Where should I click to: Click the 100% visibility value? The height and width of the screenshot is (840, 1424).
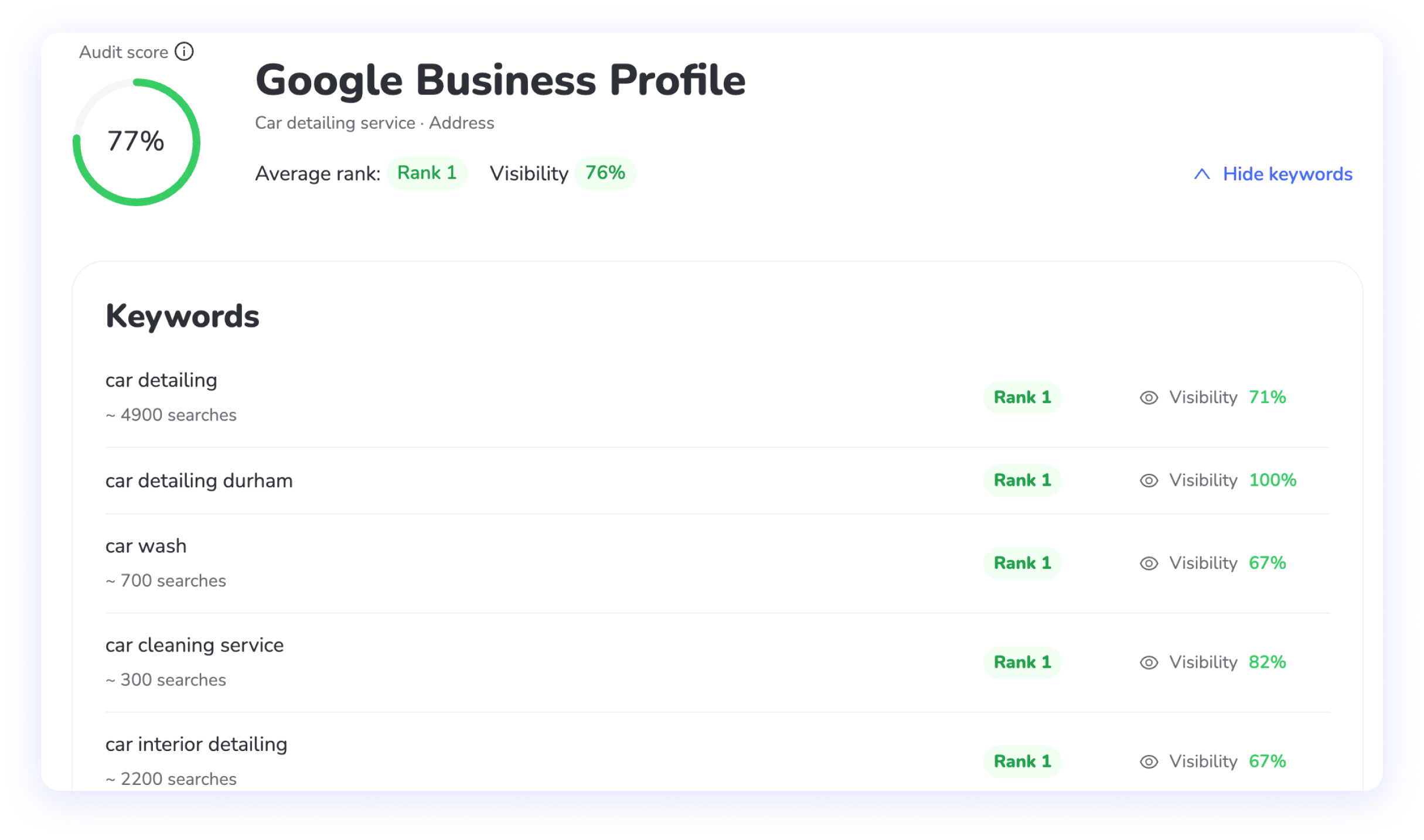1273,480
